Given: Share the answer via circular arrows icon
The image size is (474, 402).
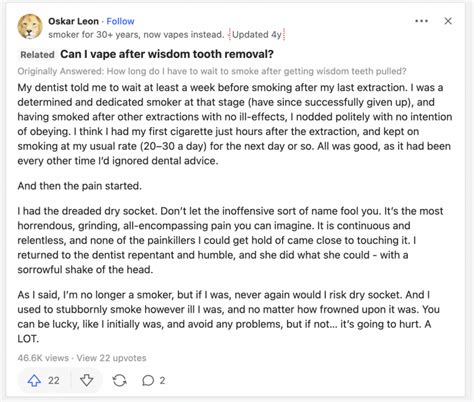Looking at the screenshot, I should (x=119, y=380).
